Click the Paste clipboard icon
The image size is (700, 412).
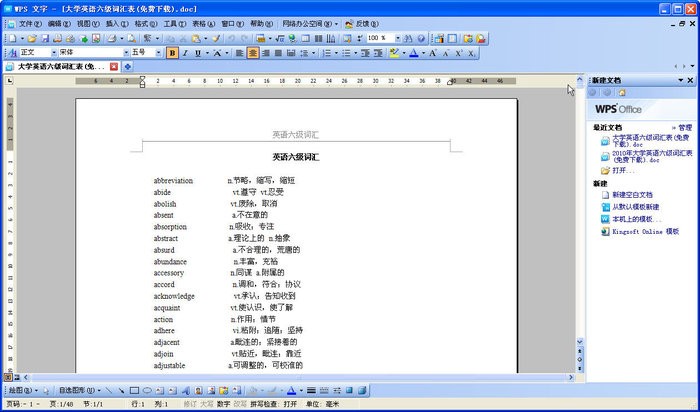coord(196,39)
